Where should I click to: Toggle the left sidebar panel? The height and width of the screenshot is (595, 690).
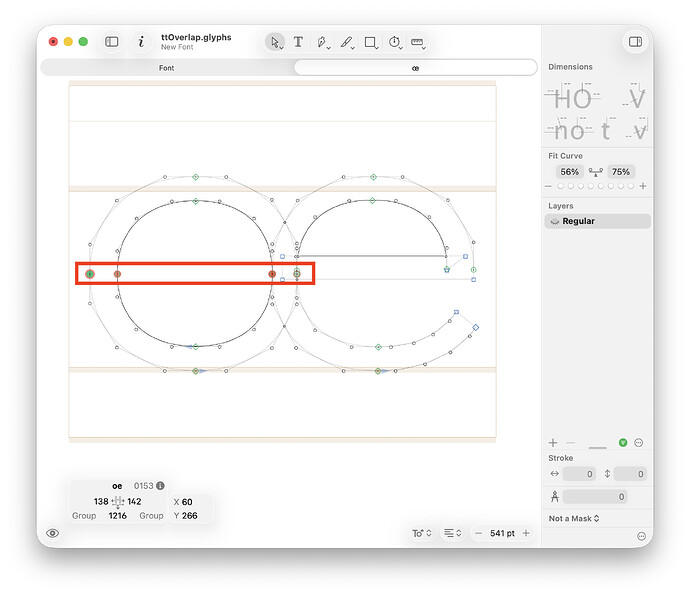112,42
